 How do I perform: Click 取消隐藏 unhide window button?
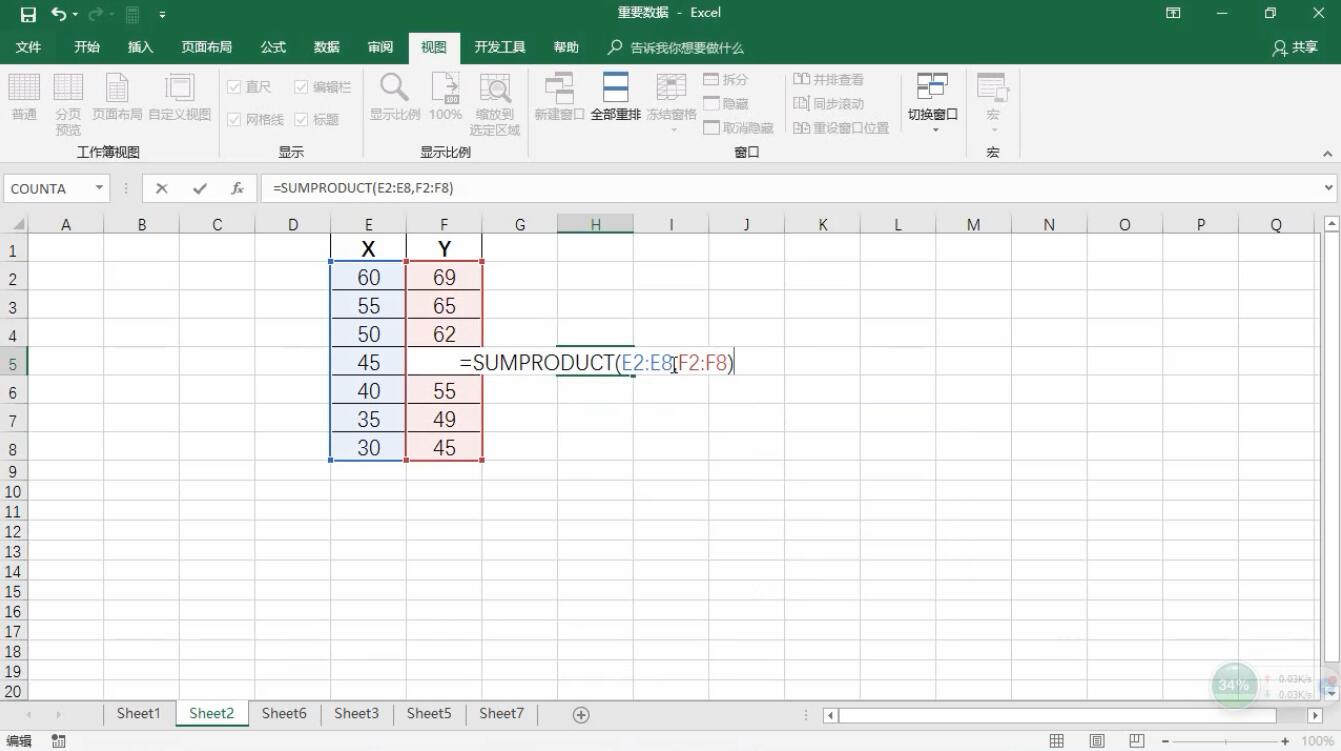(739, 128)
